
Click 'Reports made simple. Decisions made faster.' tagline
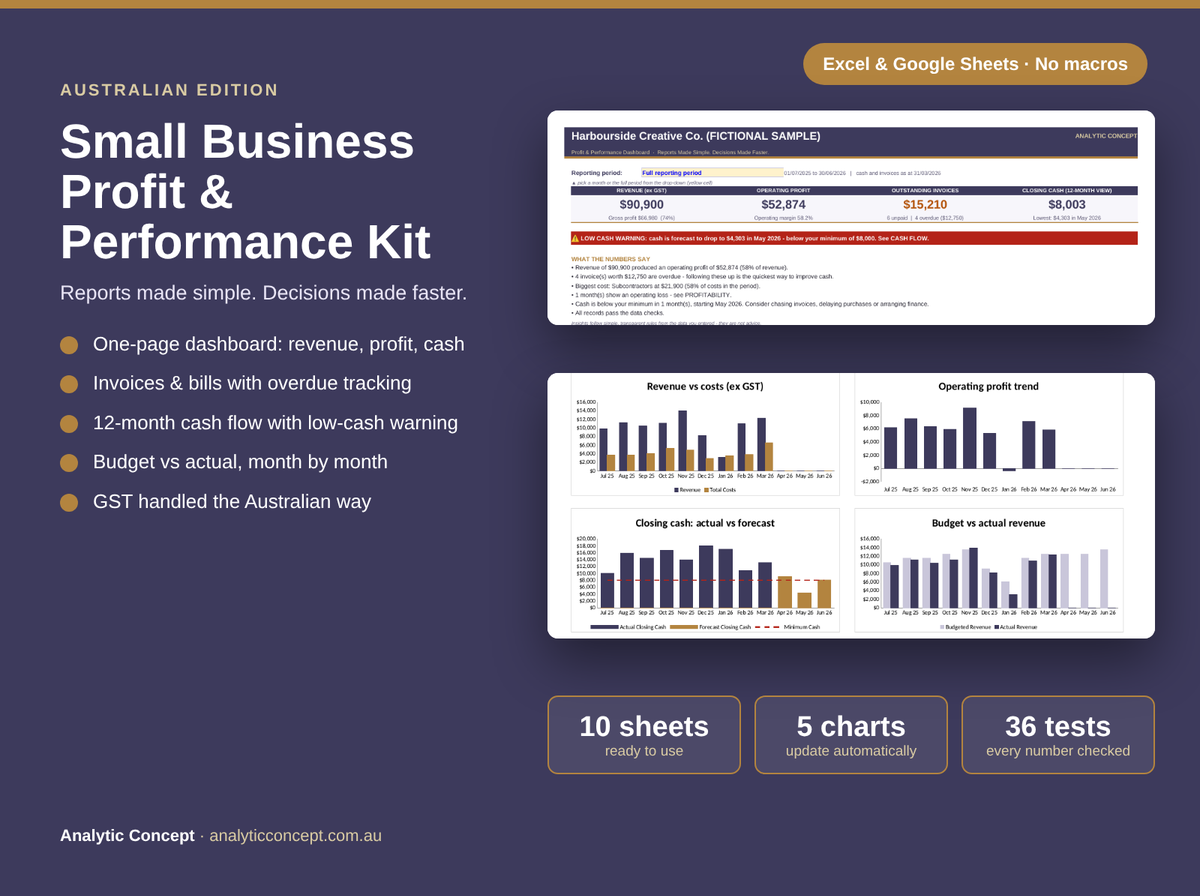tap(263, 293)
